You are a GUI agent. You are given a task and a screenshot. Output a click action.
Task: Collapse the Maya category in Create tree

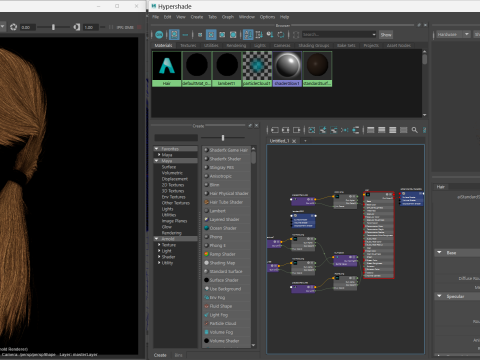click(156, 161)
